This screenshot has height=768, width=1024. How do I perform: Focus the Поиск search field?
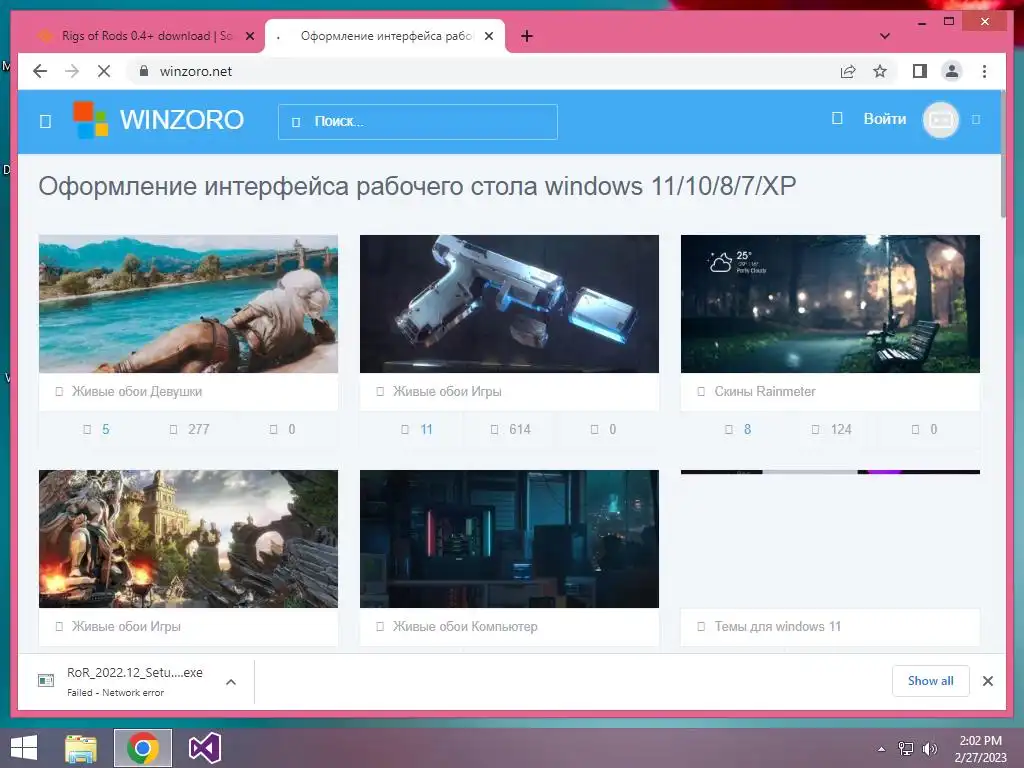coord(418,121)
